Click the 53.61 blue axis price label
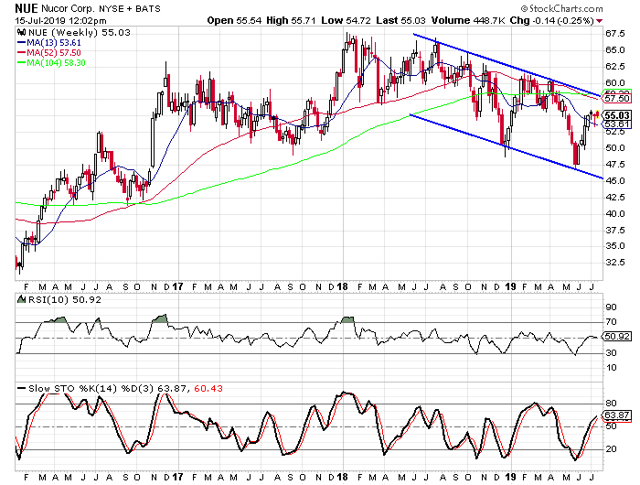640x485 pixels. click(617, 124)
